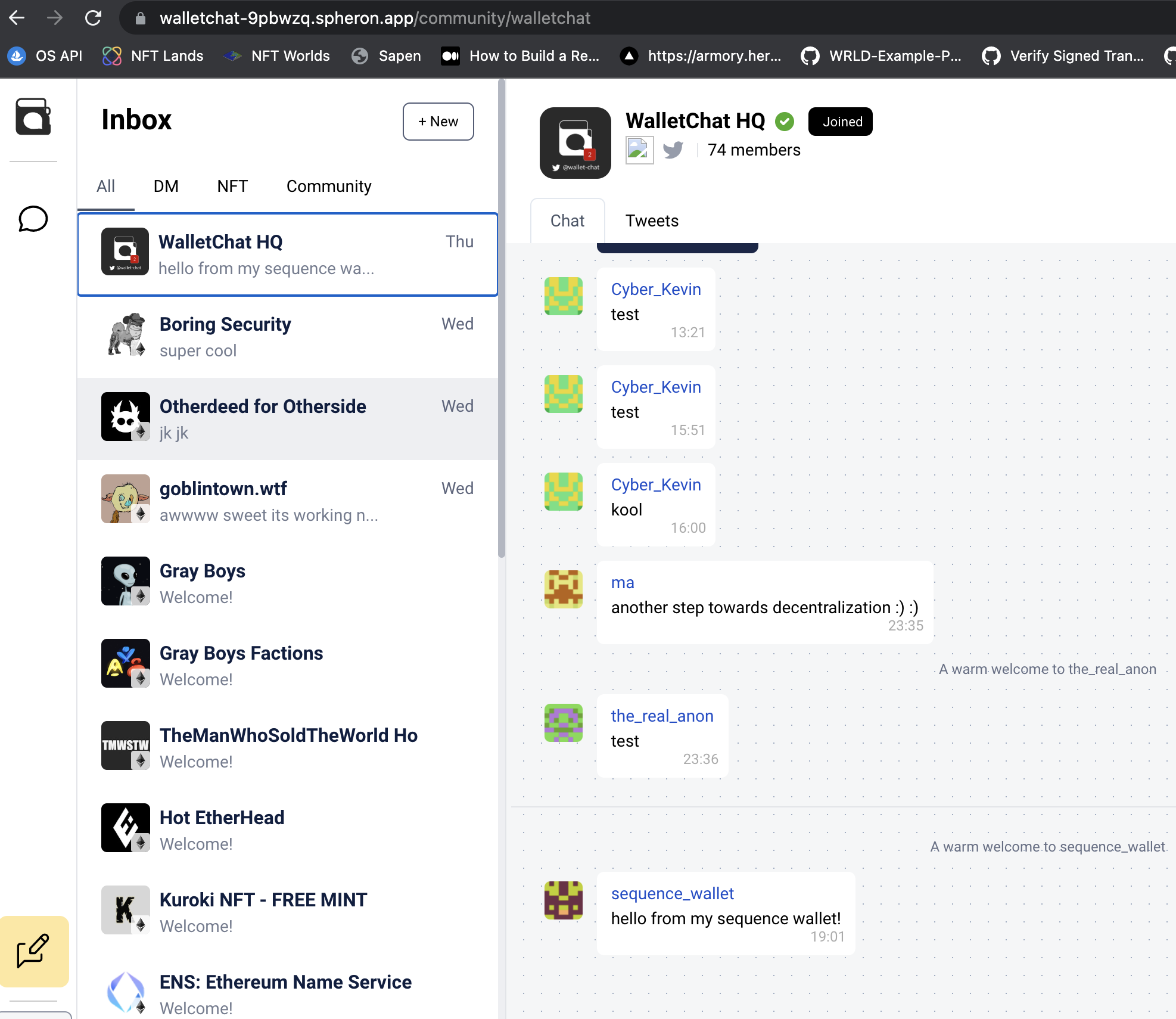Open the goblintown.wtf conversation
The image size is (1176, 1019).
pyautogui.click(x=287, y=501)
